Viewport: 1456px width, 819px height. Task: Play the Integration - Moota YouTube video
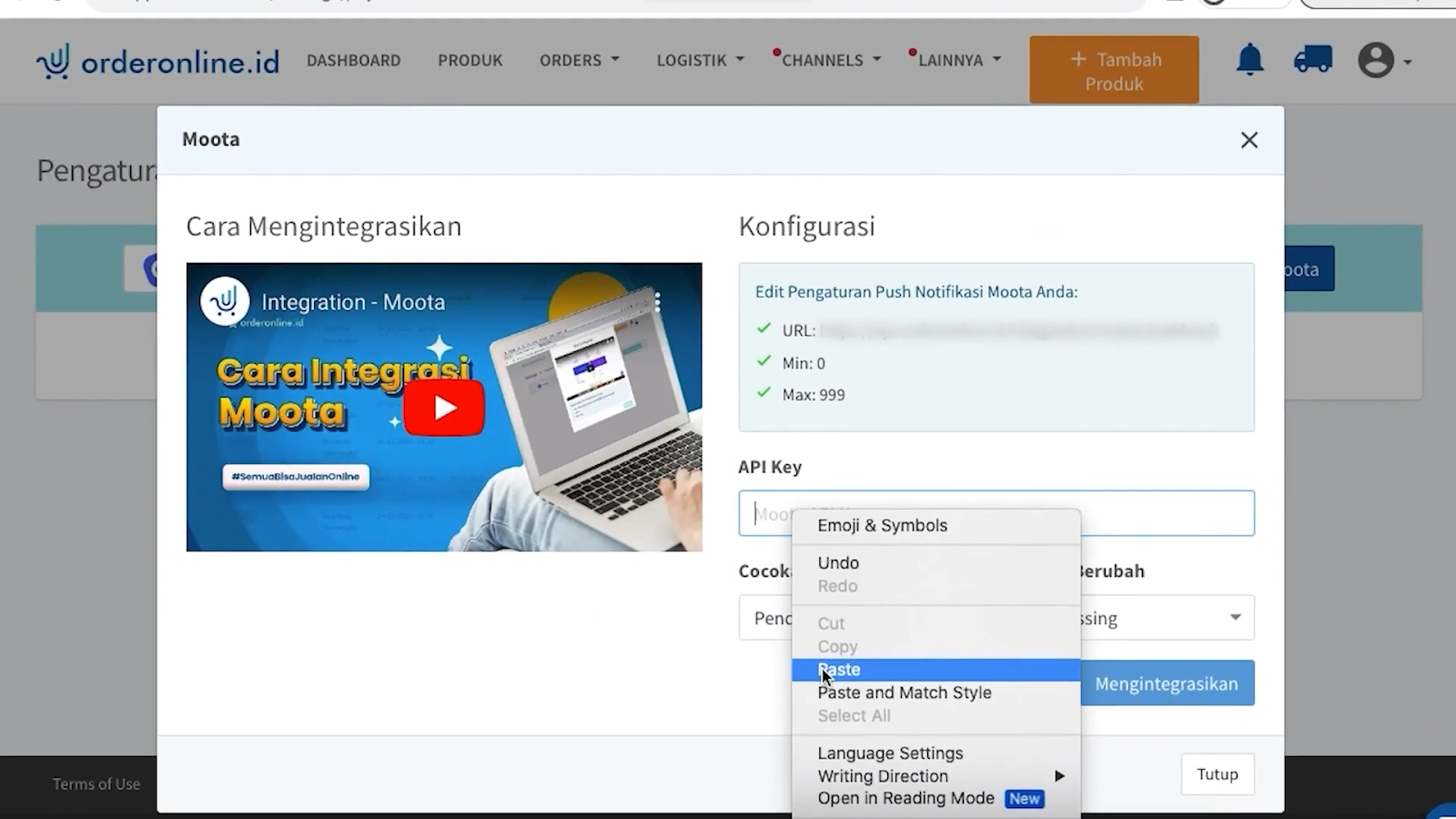tap(444, 408)
